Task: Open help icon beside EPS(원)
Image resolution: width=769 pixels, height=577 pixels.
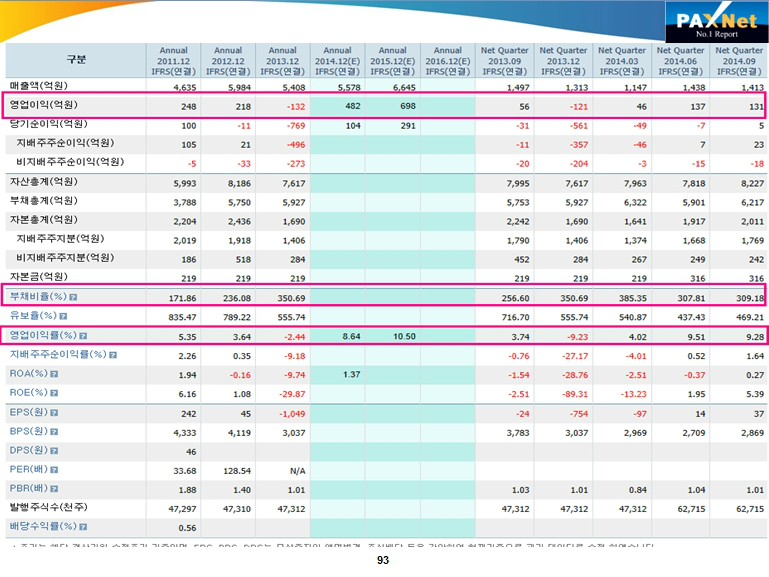Action: pyautogui.click(x=53, y=412)
